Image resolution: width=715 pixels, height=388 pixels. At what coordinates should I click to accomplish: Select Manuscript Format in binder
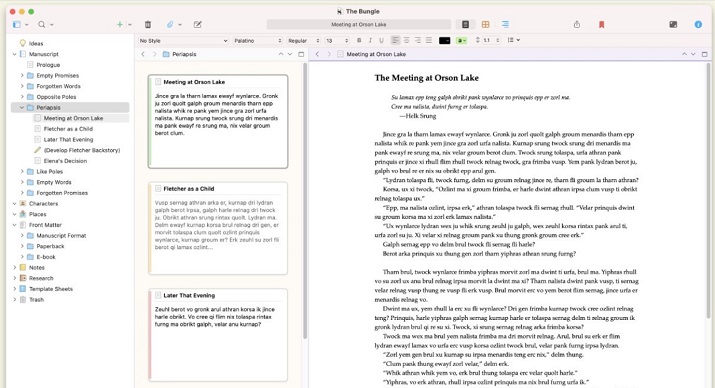[61, 235]
